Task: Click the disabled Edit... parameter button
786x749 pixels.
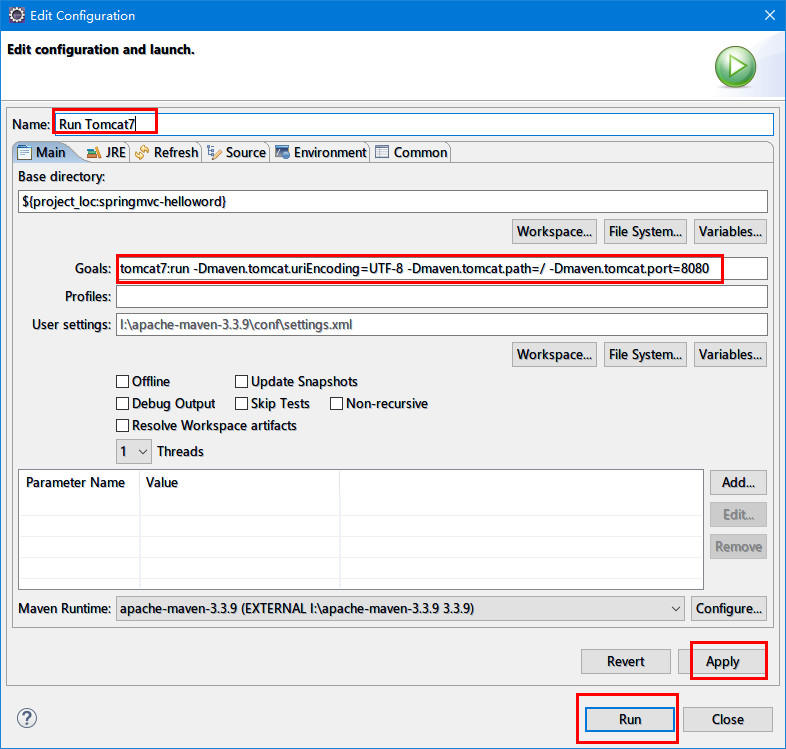Action: (x=738, y=515)
